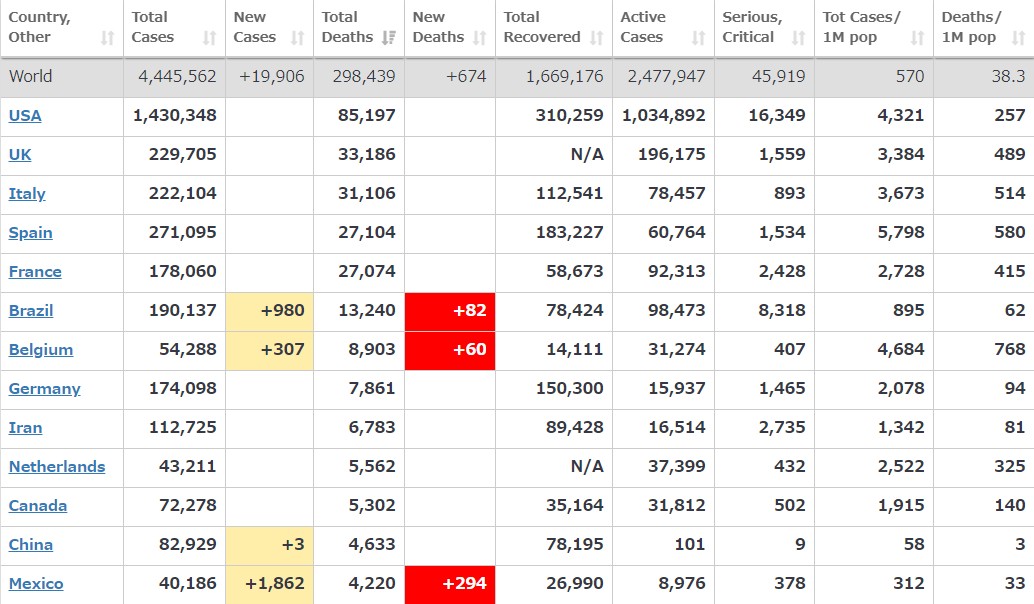Select Canada total cases 72,278
This screenshot has width=1034, height=604.
[x=188, y=506]
